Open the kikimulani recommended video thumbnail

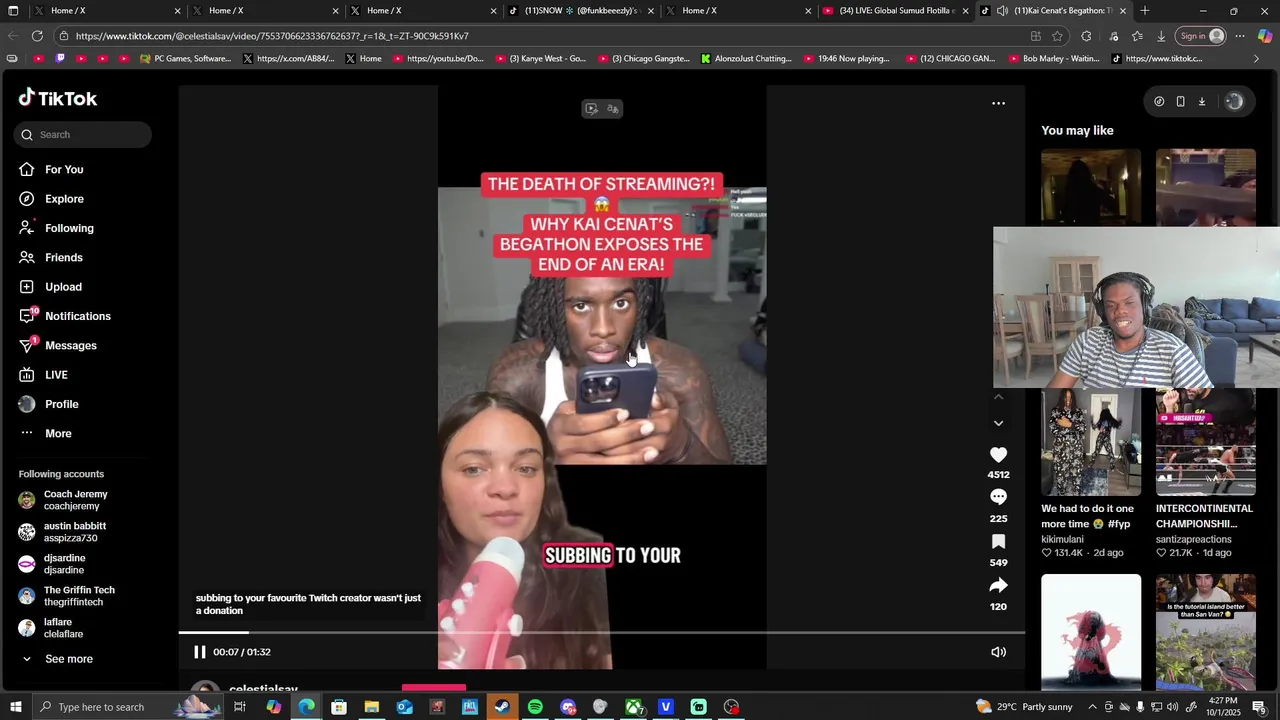[x=1091, y=442]
